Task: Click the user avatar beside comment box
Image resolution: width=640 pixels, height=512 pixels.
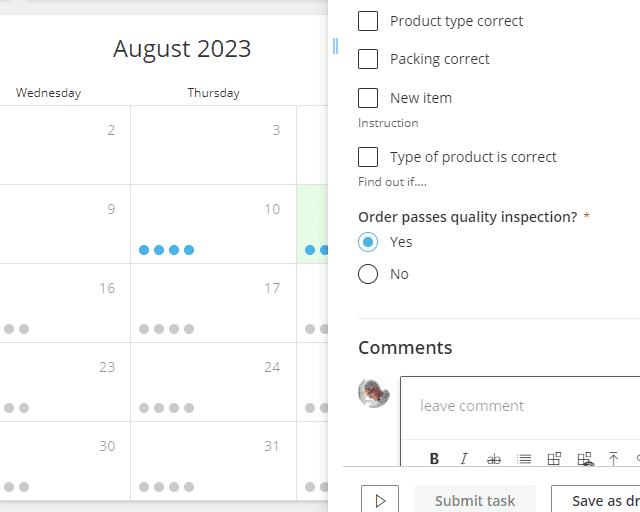Action: click(x=374, y=393)
